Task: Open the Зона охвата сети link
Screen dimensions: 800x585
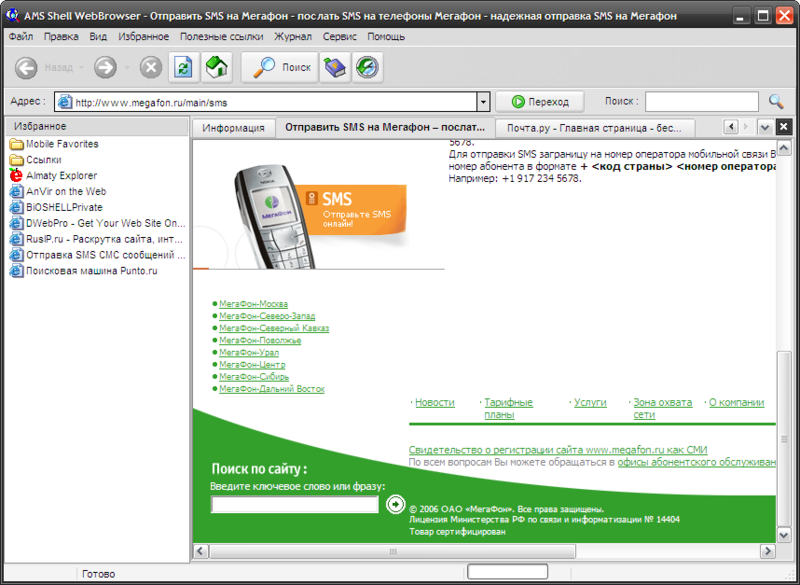Action: pyautogui.click(x=663, y=409)
